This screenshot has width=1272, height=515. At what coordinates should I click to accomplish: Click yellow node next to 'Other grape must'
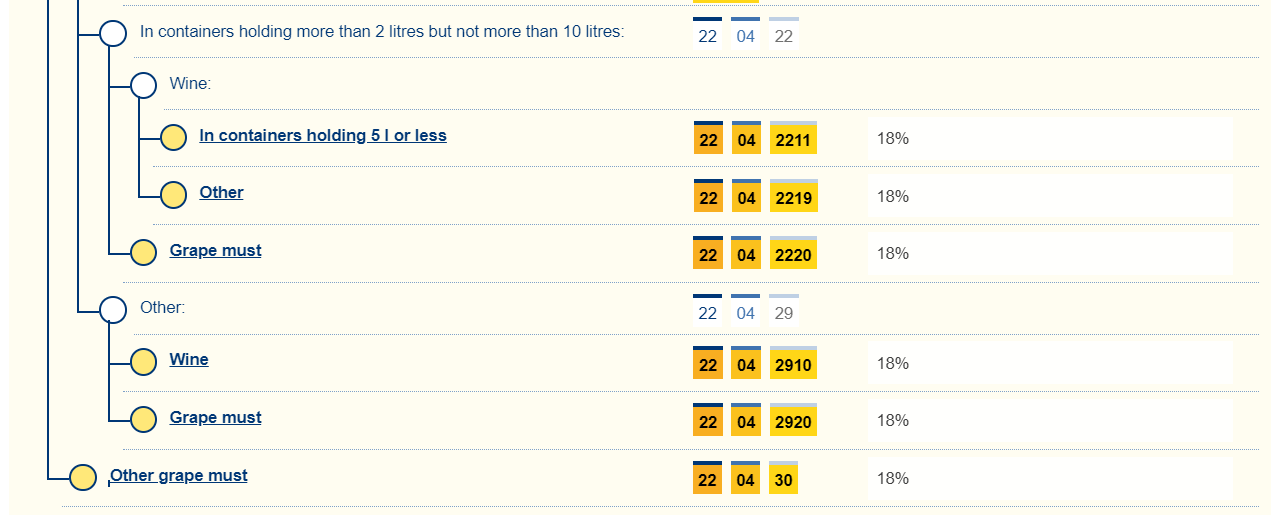click(84, 478)
